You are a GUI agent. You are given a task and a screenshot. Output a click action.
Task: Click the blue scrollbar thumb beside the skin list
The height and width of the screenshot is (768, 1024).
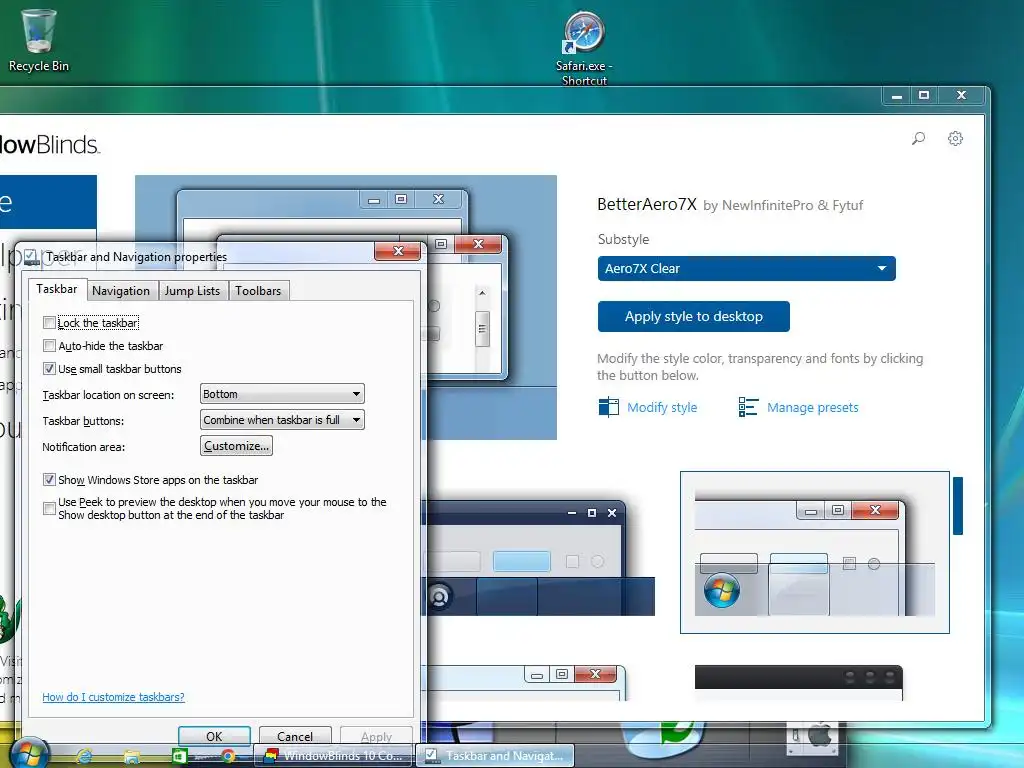[x=958, y=506]
